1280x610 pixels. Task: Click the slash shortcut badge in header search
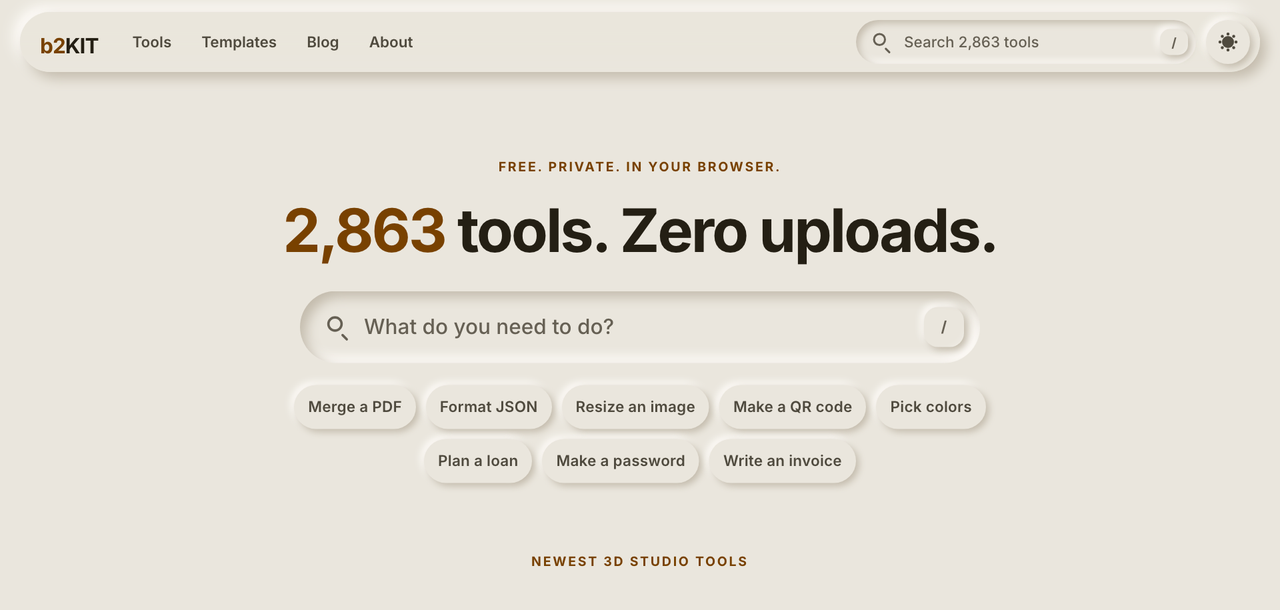coord(1173,42)
